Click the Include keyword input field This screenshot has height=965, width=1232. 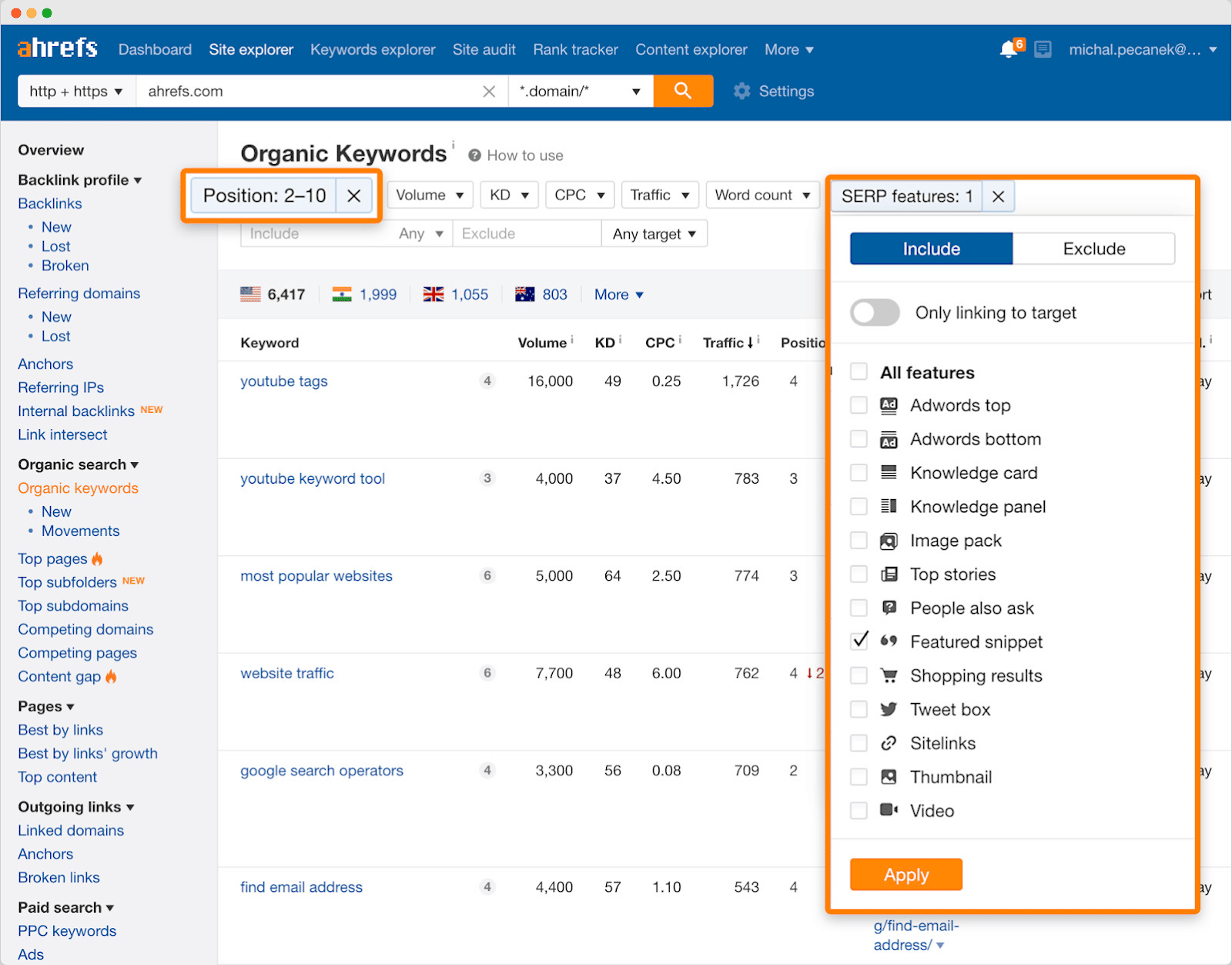[316, 233]
